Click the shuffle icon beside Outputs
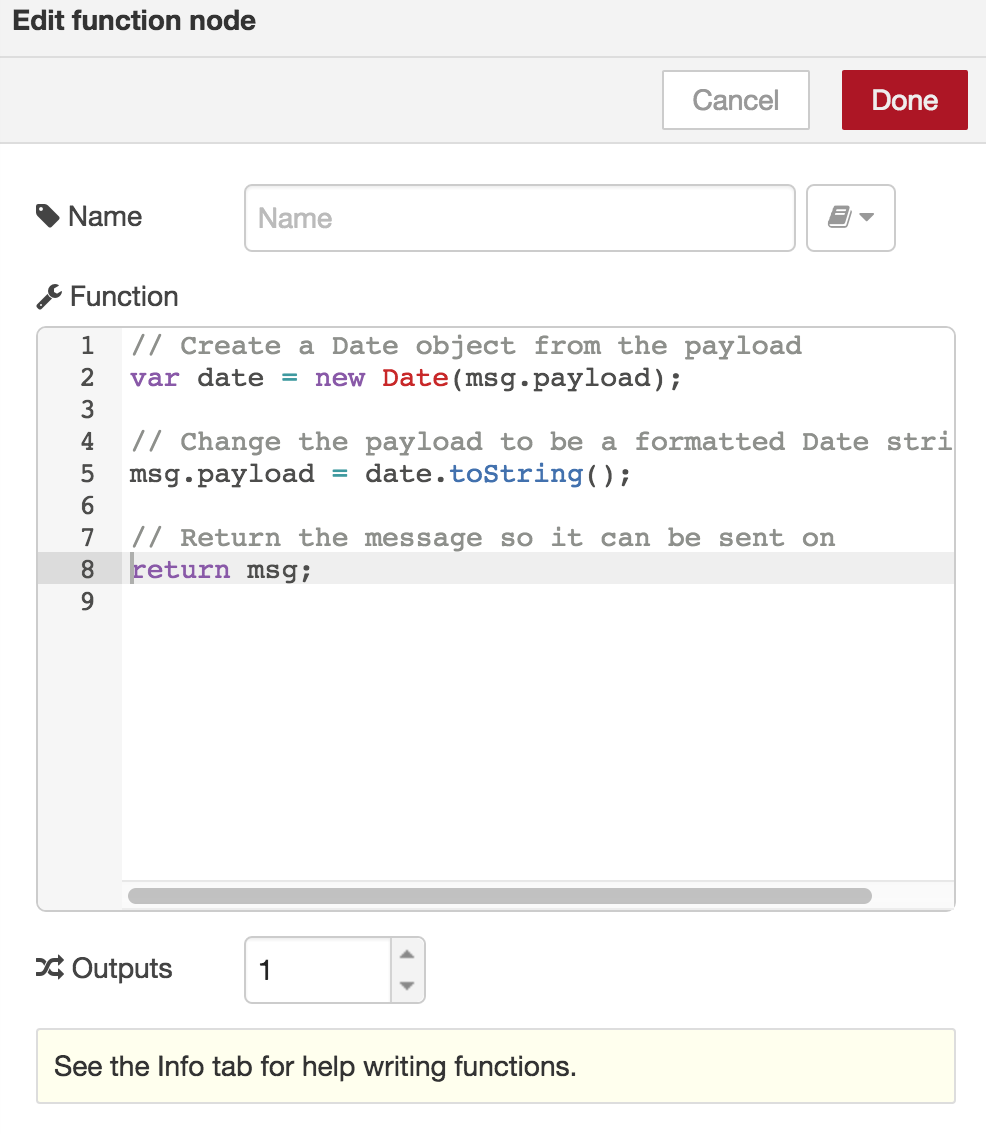 click(49, 968)
